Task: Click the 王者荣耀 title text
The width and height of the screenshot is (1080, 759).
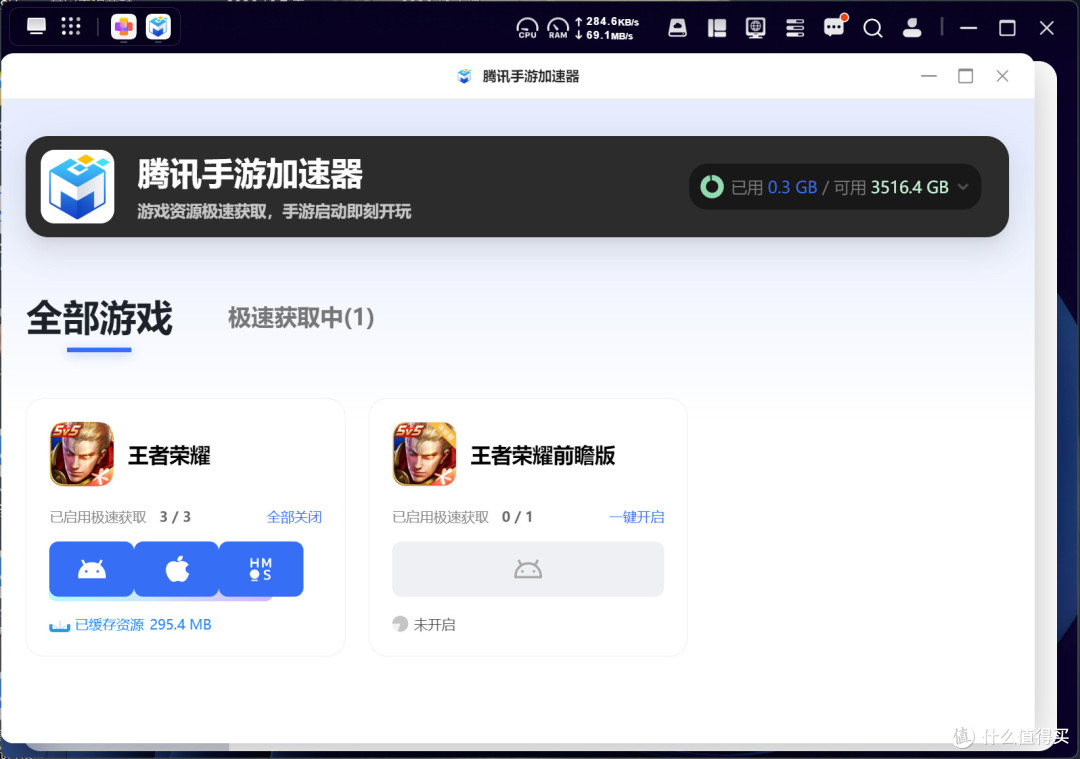Action: click(169, 455)
